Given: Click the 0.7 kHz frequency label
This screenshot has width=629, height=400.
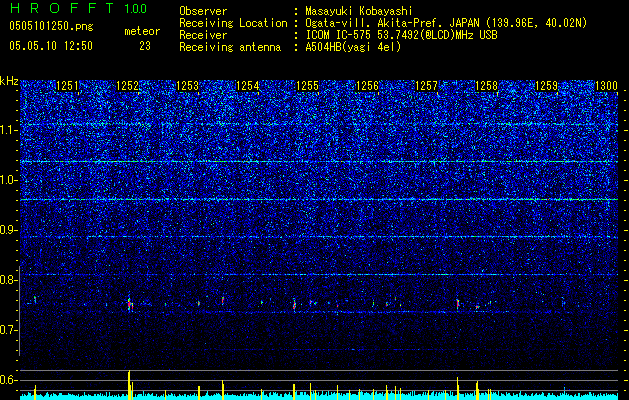Looking at the screenshot, I should tap(9, 330).
